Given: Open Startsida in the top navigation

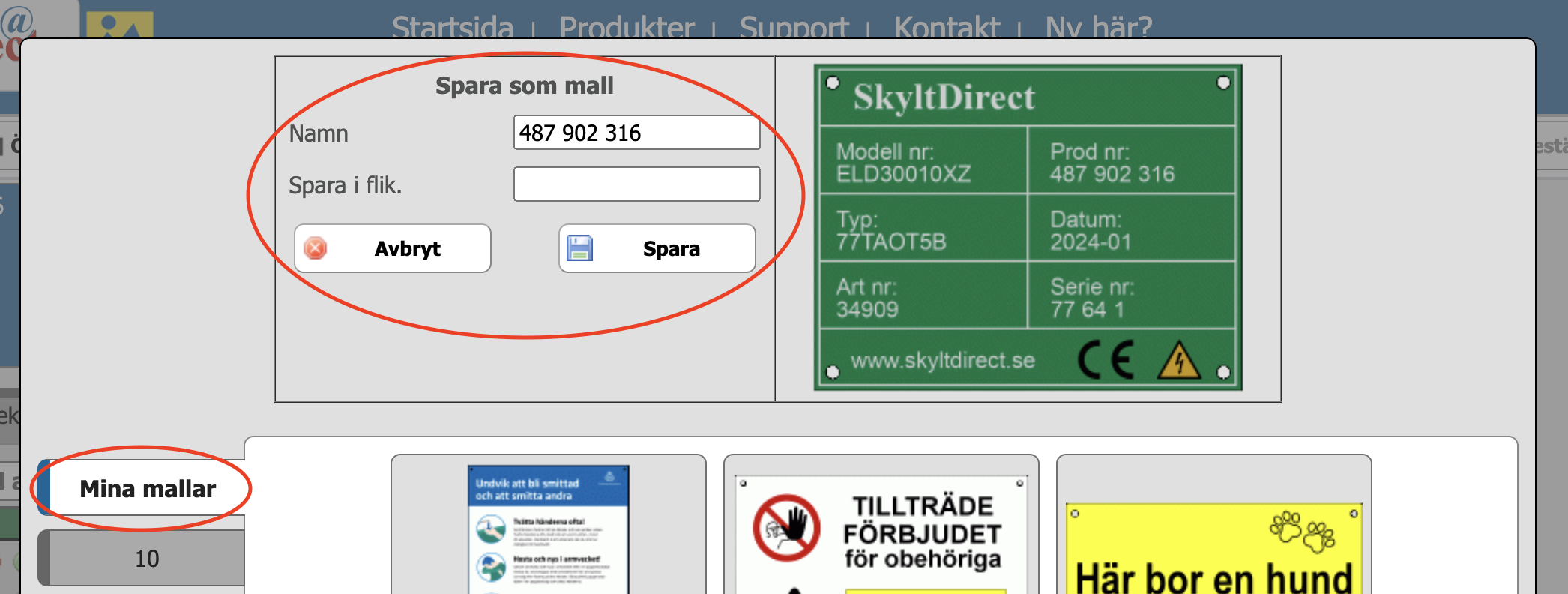Looking at the screenshot, I should (x=453, y=28).
